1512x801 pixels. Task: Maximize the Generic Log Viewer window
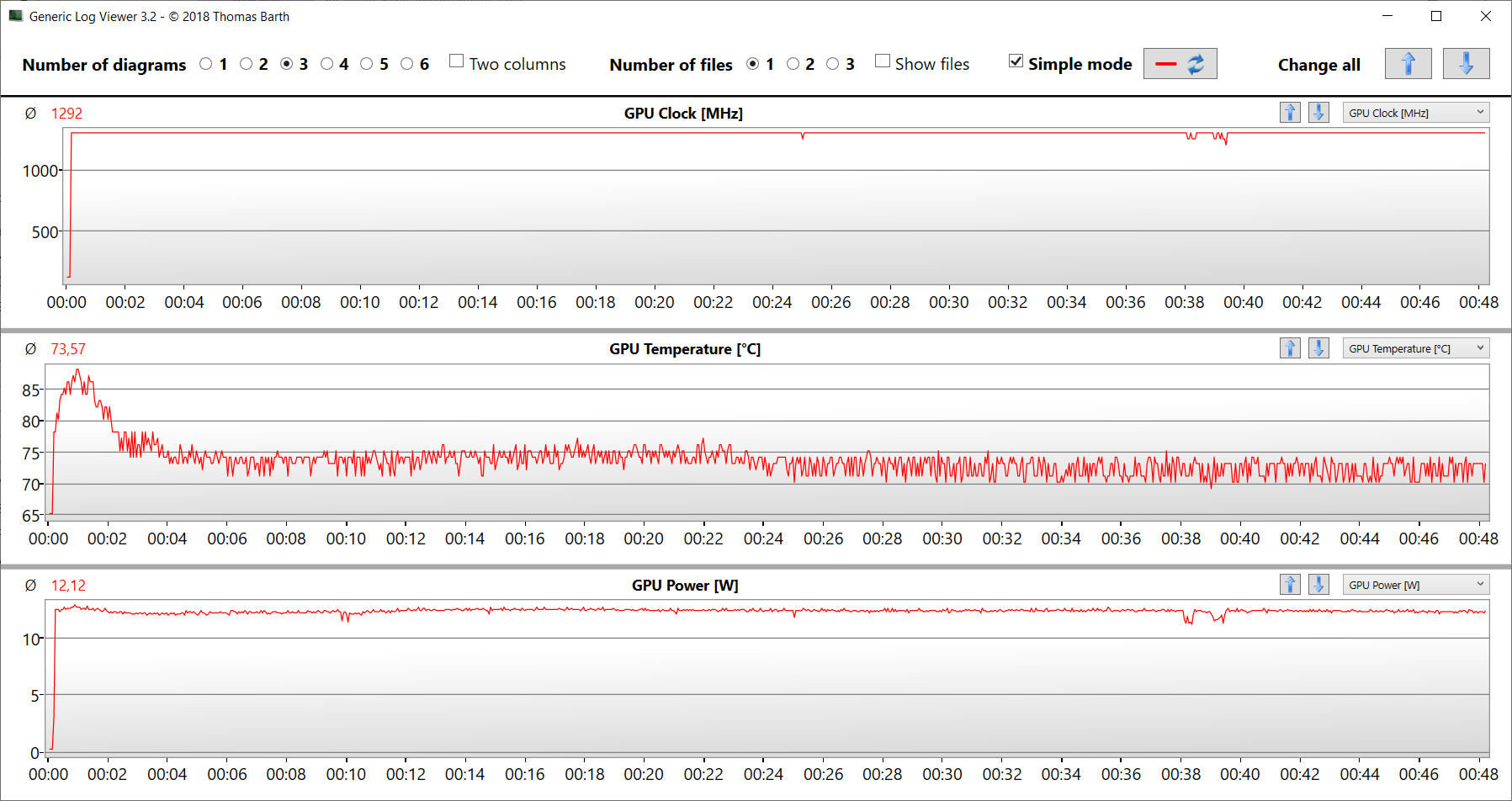[1436, 16]
